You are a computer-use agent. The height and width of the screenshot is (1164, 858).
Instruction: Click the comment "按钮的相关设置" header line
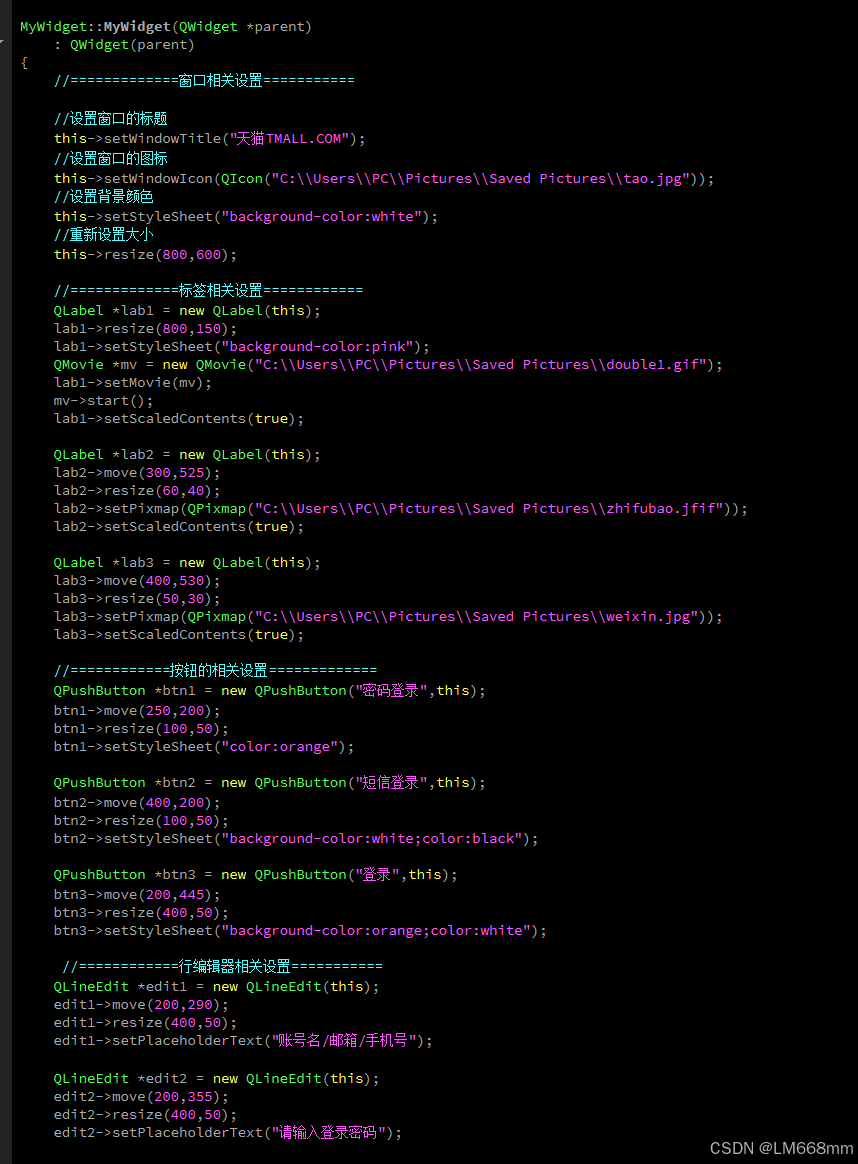tap(215, 670)
